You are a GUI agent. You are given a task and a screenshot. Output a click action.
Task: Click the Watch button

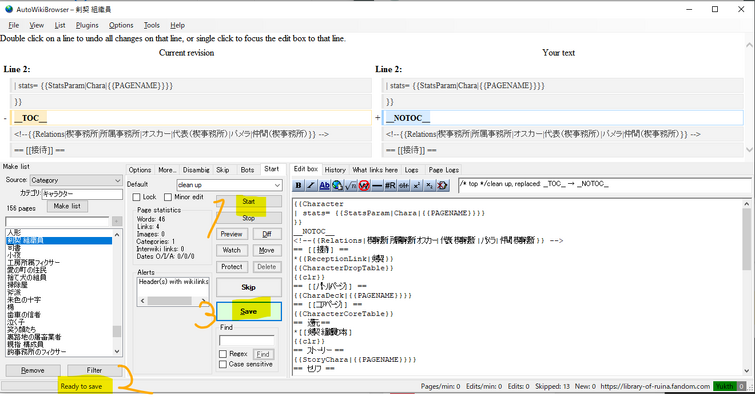tap(232, 250)
